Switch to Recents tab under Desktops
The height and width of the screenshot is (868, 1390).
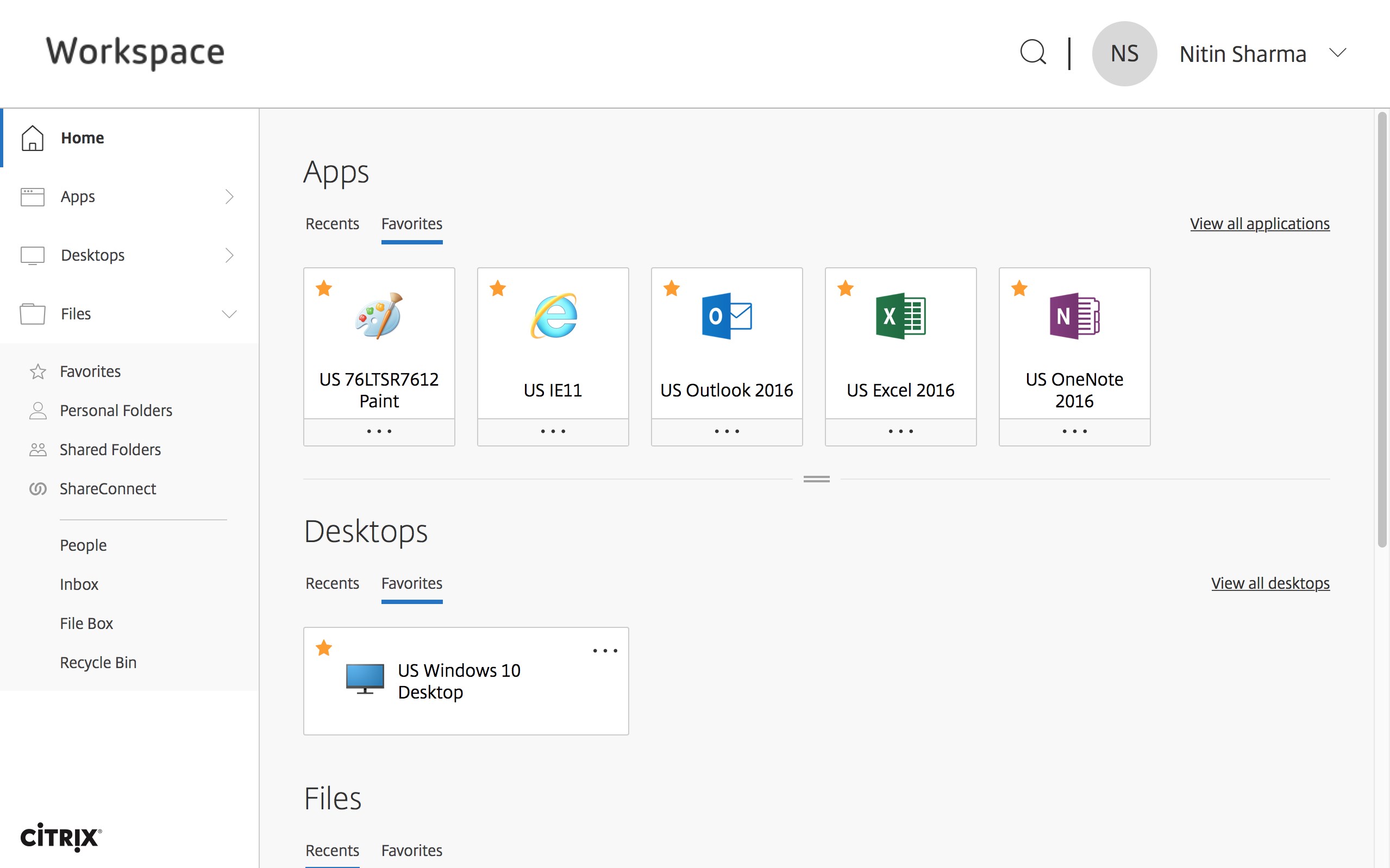pos(332,583)
